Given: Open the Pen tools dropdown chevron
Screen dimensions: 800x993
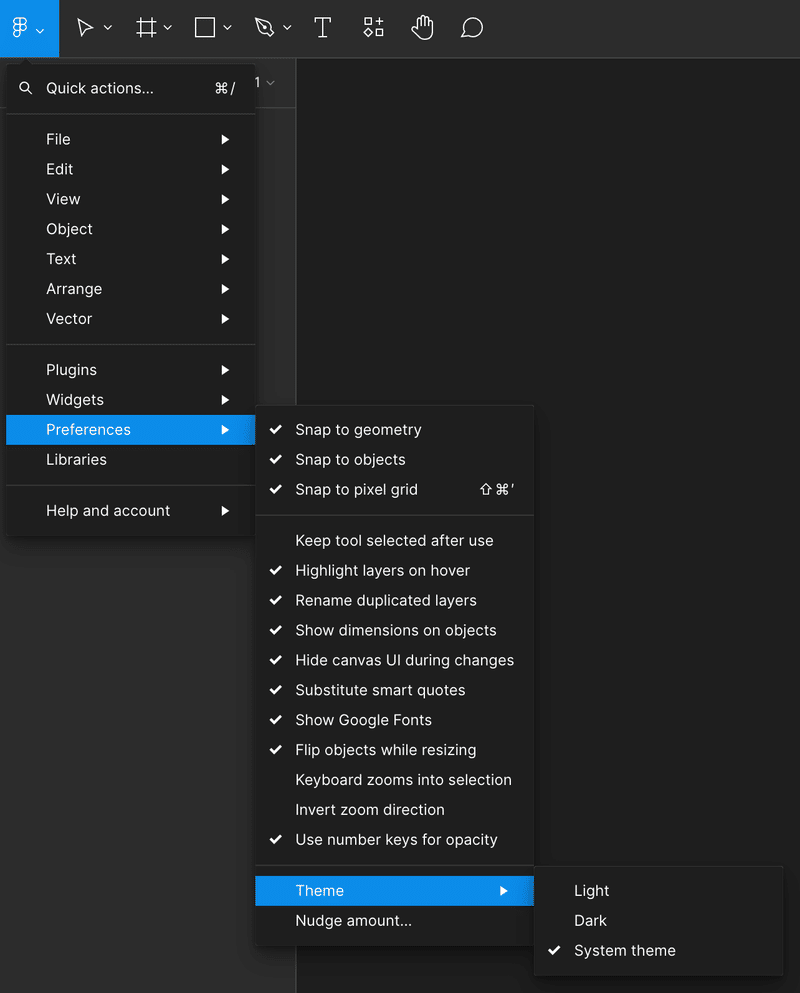Looking at the screenshot, I should (287, 28).
